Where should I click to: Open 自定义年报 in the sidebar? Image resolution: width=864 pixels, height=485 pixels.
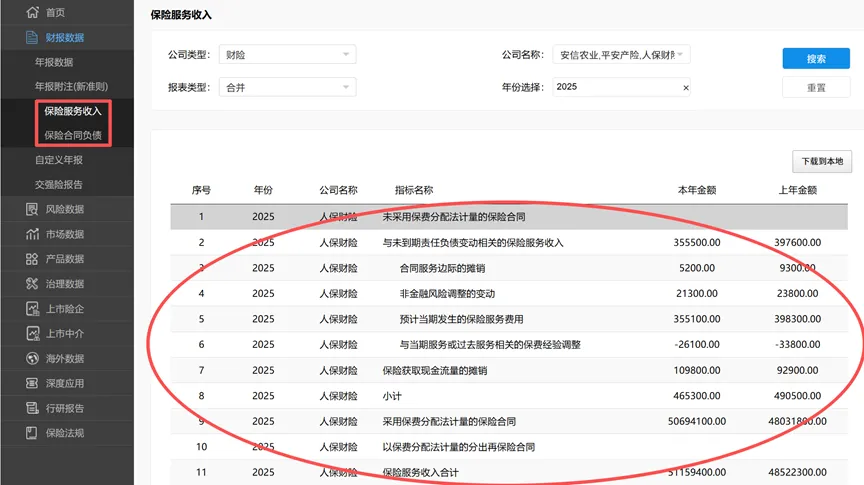point(59,160)
